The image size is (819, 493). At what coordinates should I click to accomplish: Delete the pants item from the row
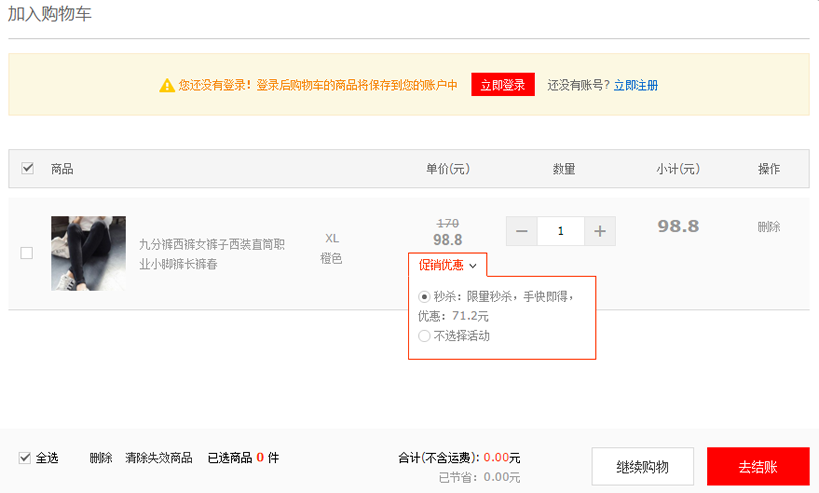(x=768, y=227)
